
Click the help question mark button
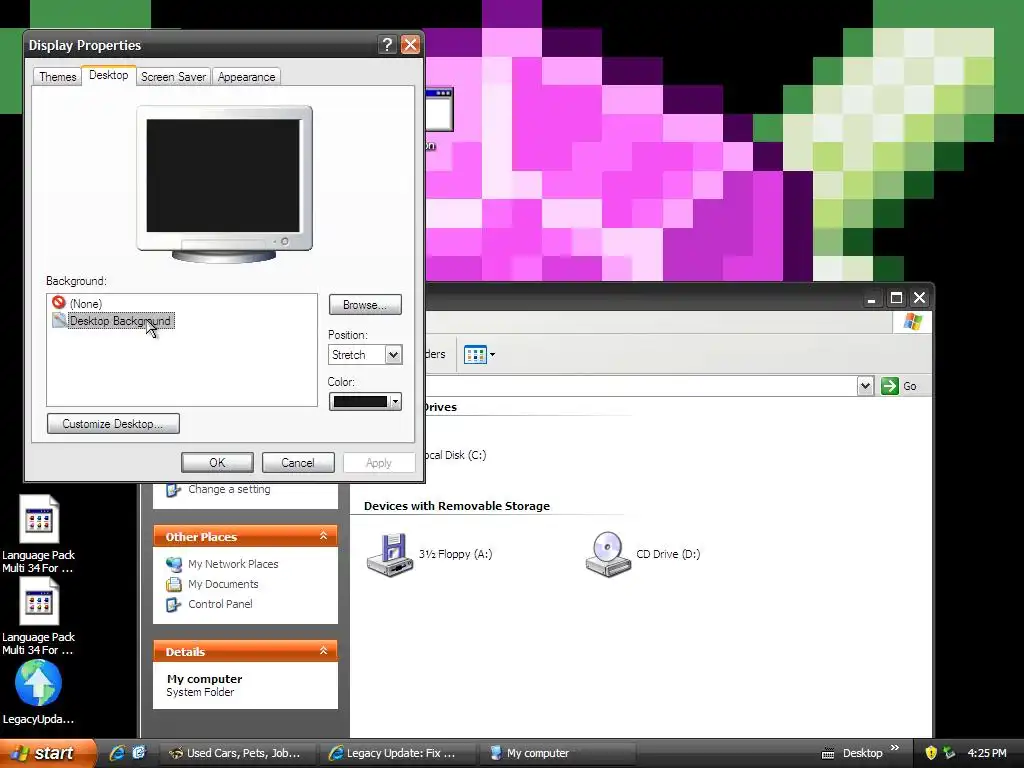click(x=387, y=44)
